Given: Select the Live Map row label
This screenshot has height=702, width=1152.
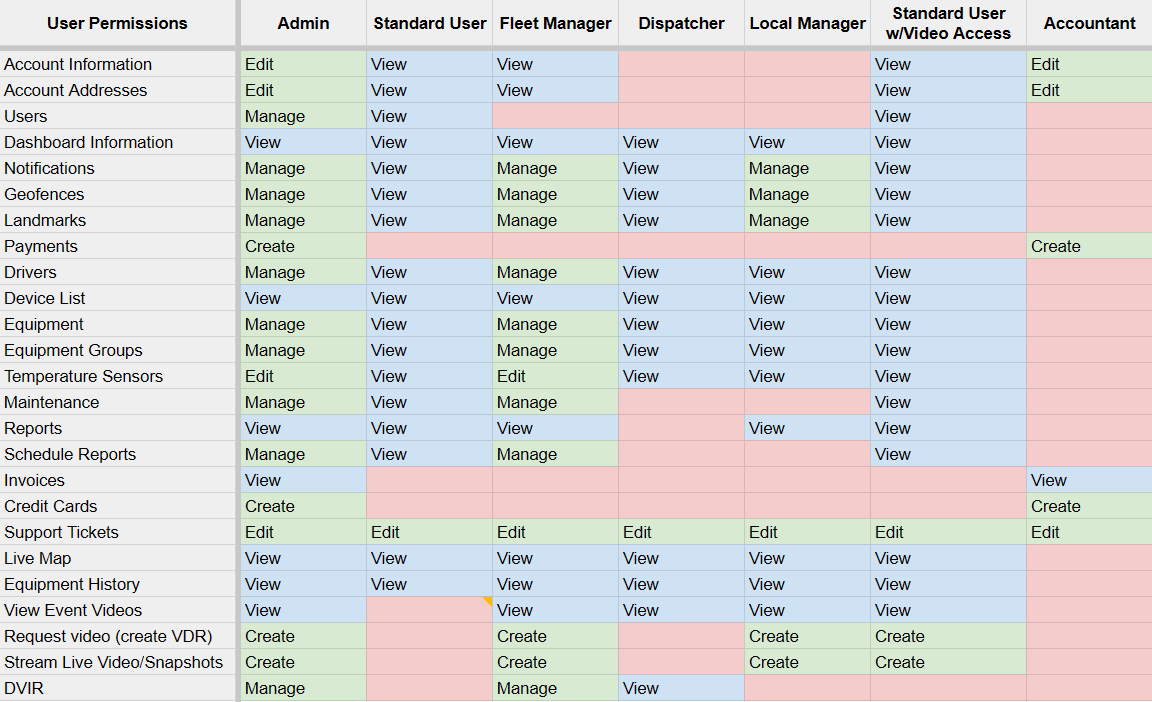Looking at the screenshot, I should pos(118,558).
